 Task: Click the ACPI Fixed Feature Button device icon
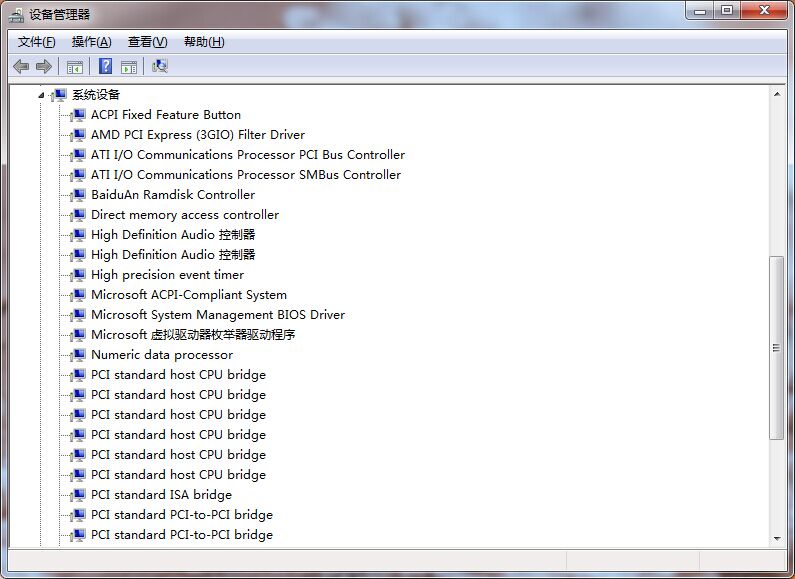pos(78,115)
